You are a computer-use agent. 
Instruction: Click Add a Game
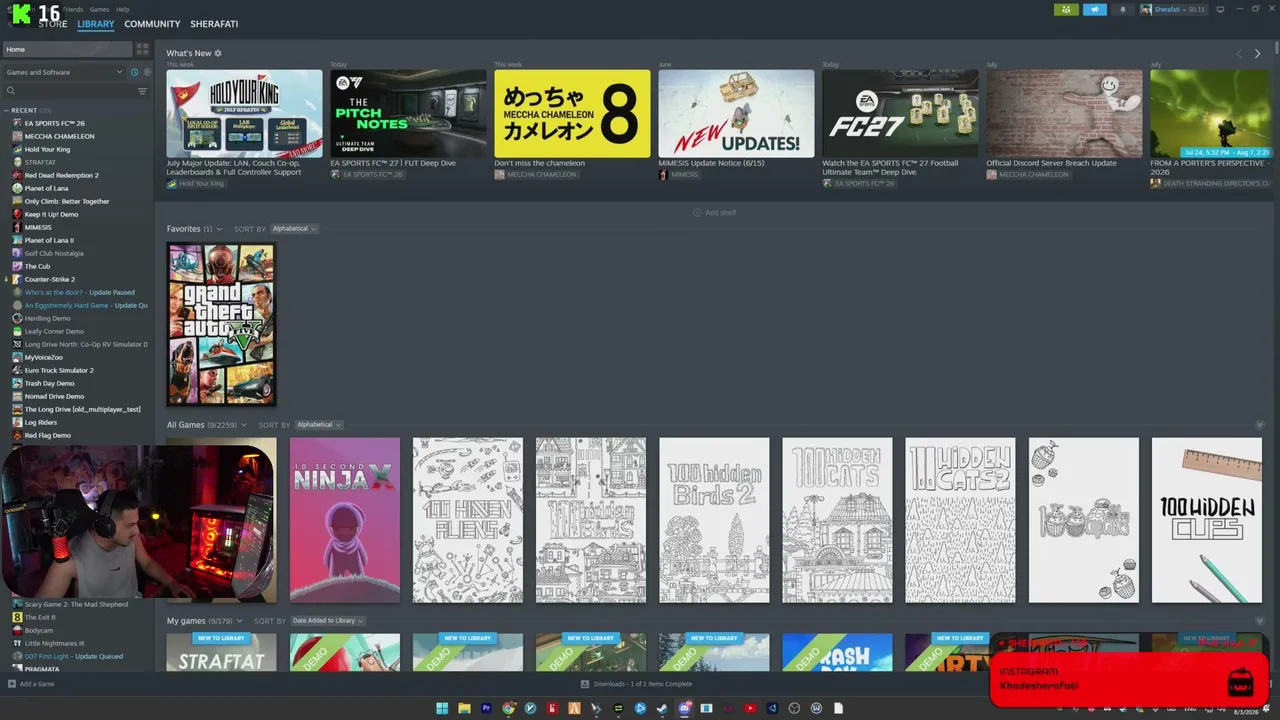pos(31,684)
